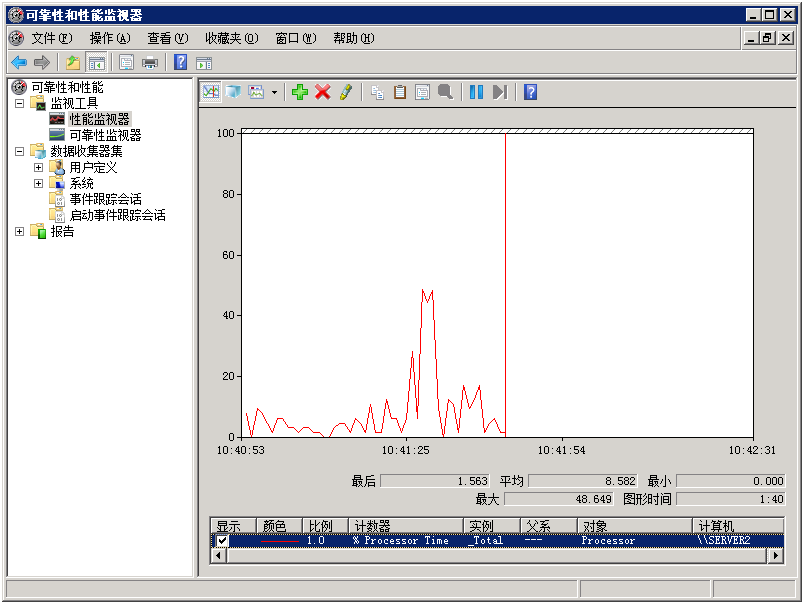Open graph type dropdown arrow
This screenshot has width=804, height=604.
[x=274, y=92]
